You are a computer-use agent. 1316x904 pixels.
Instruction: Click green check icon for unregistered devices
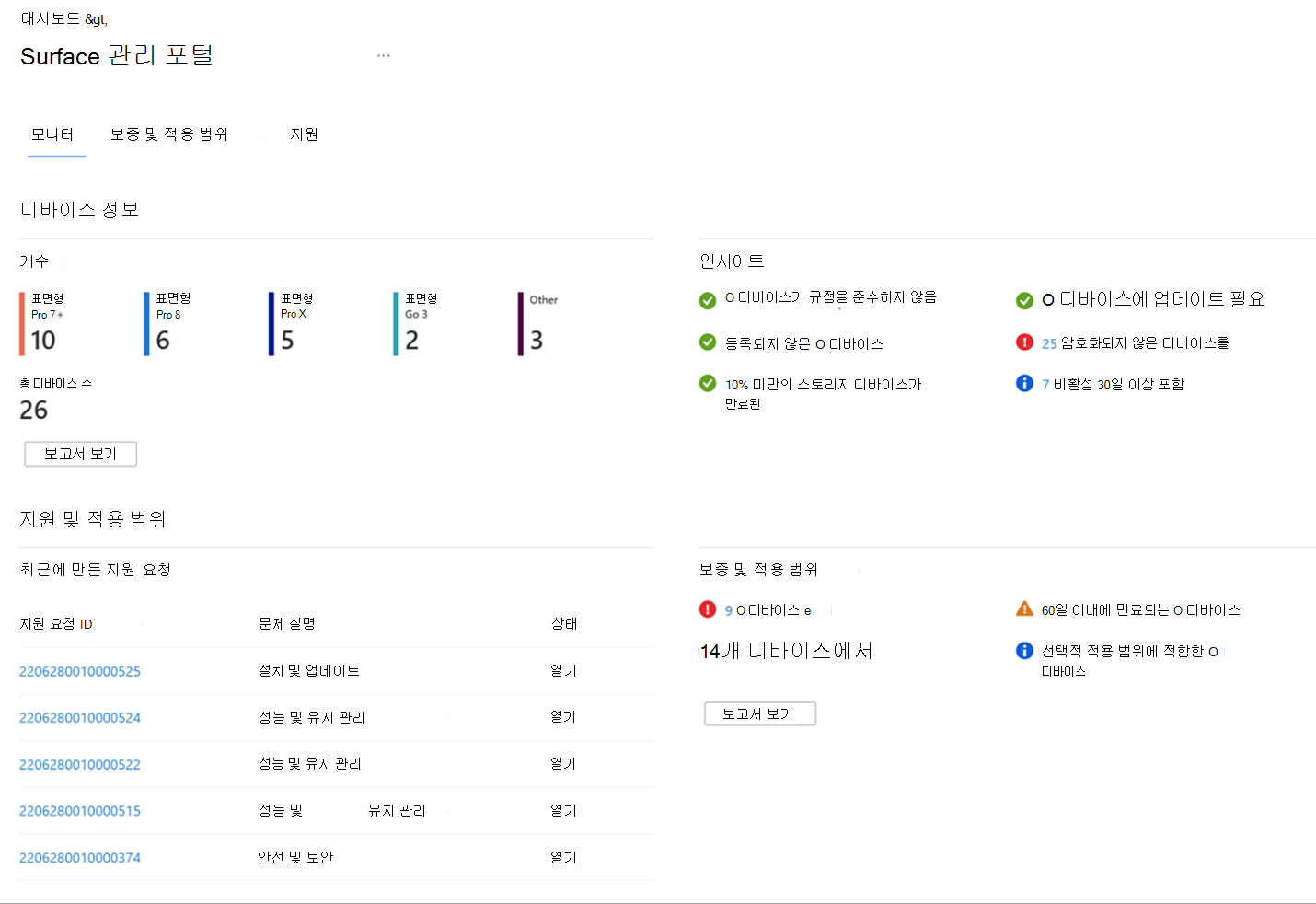click(708, 342)
